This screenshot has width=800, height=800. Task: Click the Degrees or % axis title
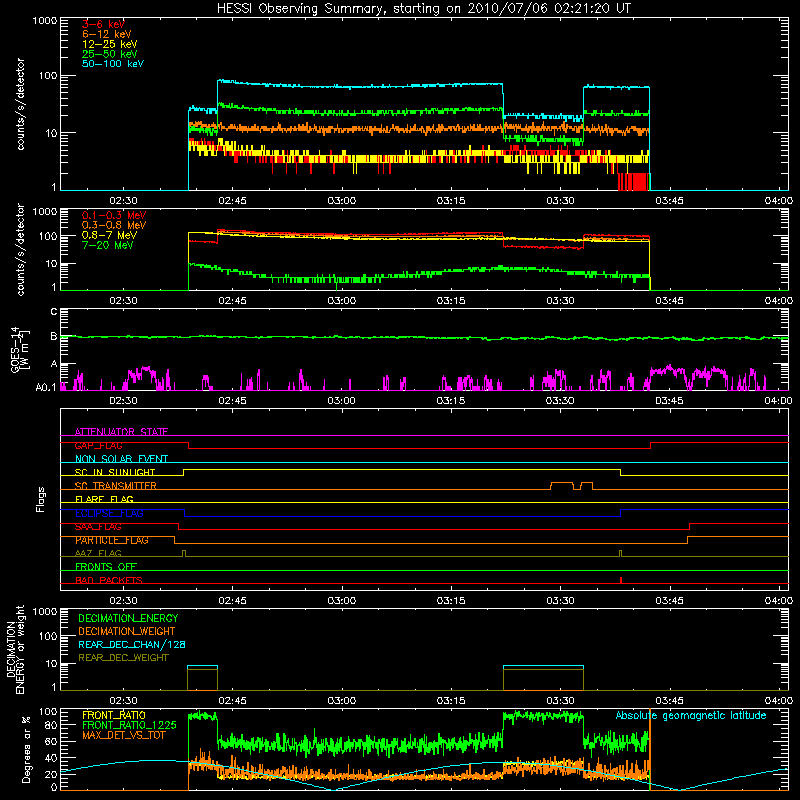point(26,749)
